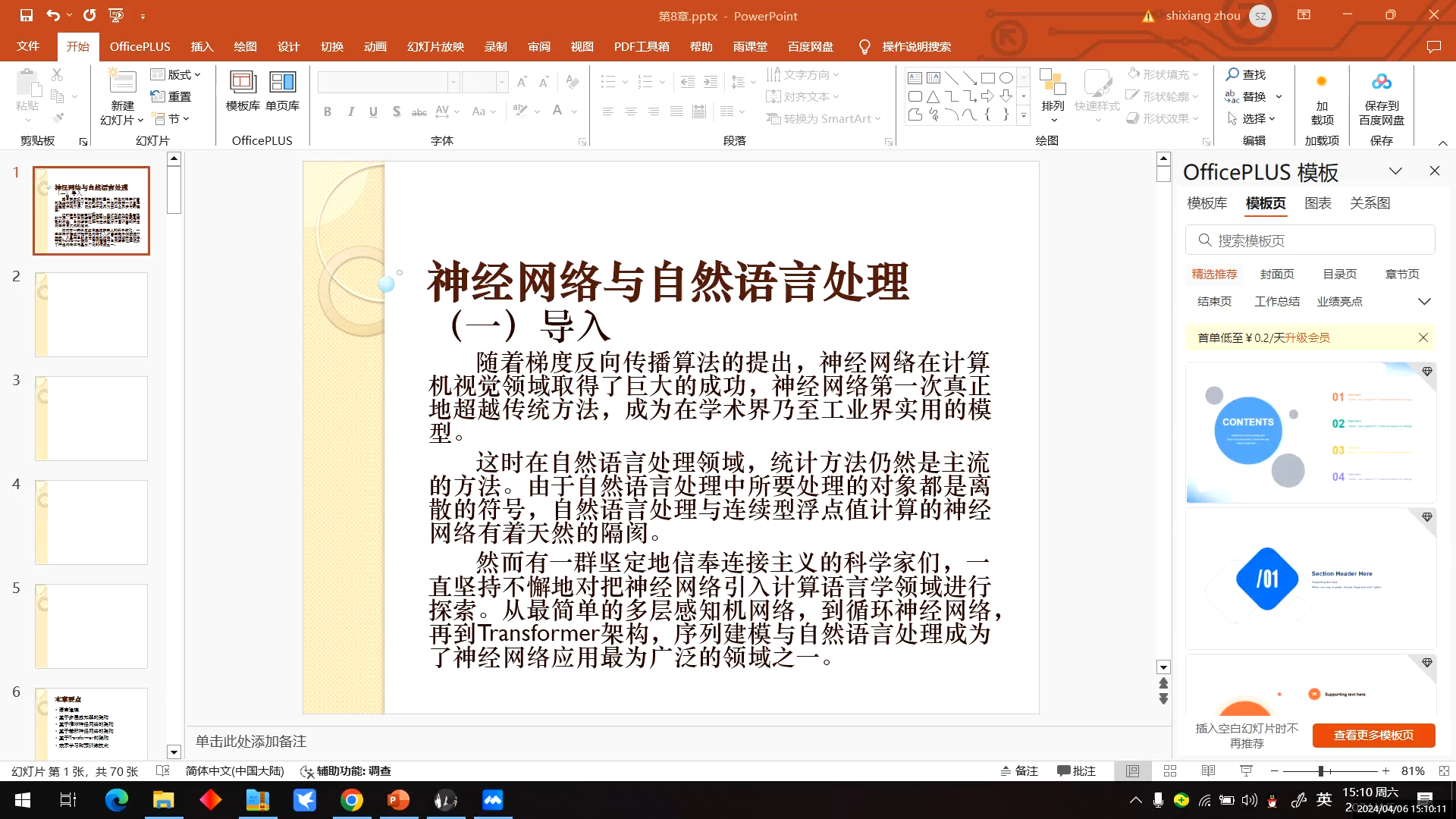1456x819 pixels.
Task: Click the New Slide icon
Action: [122, 82]
